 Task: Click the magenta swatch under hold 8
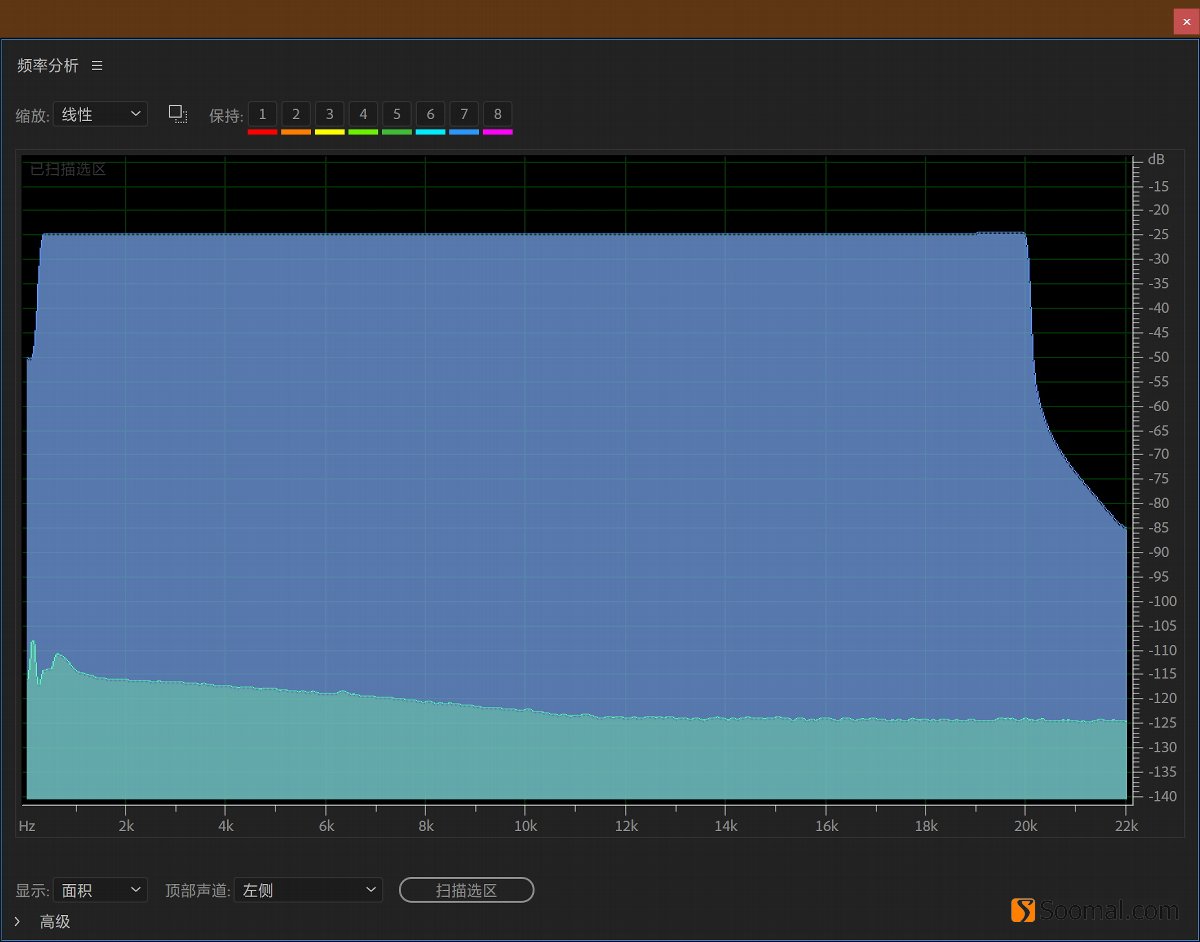(x=497, y=130)
